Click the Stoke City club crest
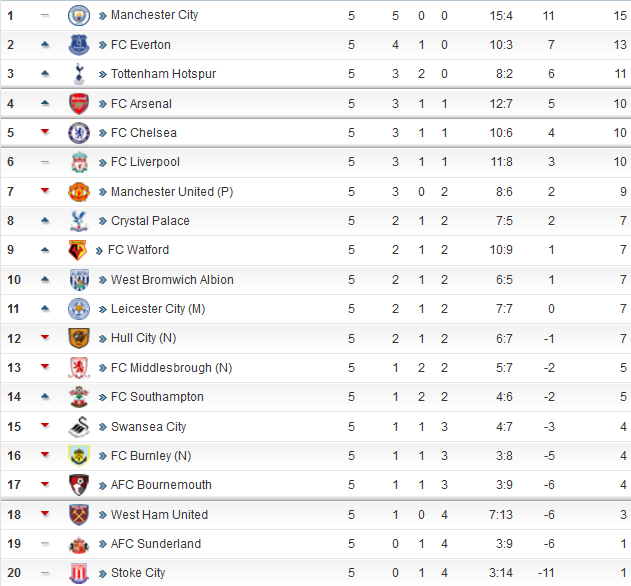 click(79, 573)
